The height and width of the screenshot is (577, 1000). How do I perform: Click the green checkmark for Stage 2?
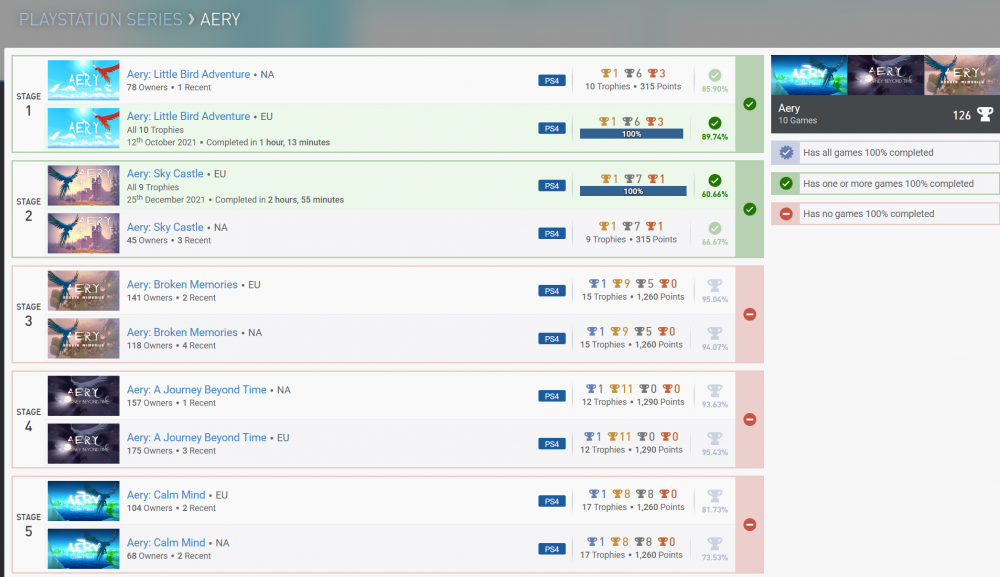750,209
